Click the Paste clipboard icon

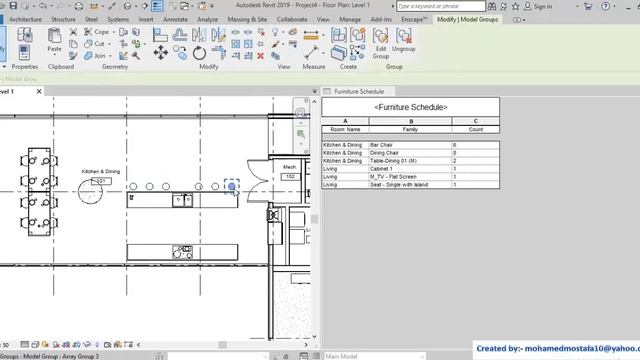(54, 36)
